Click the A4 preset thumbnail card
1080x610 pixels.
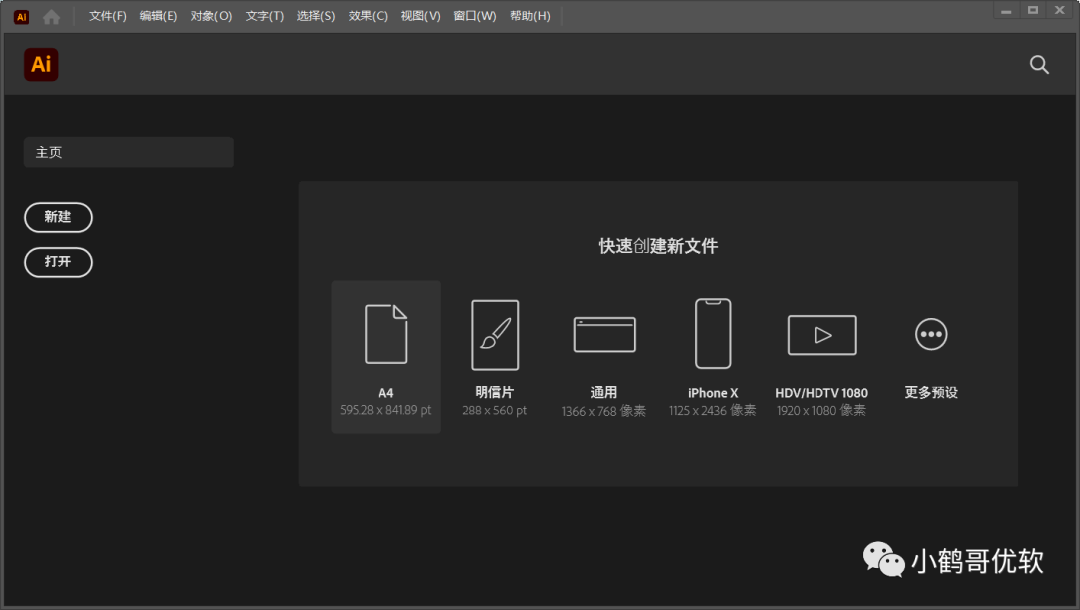coord(386,356)
